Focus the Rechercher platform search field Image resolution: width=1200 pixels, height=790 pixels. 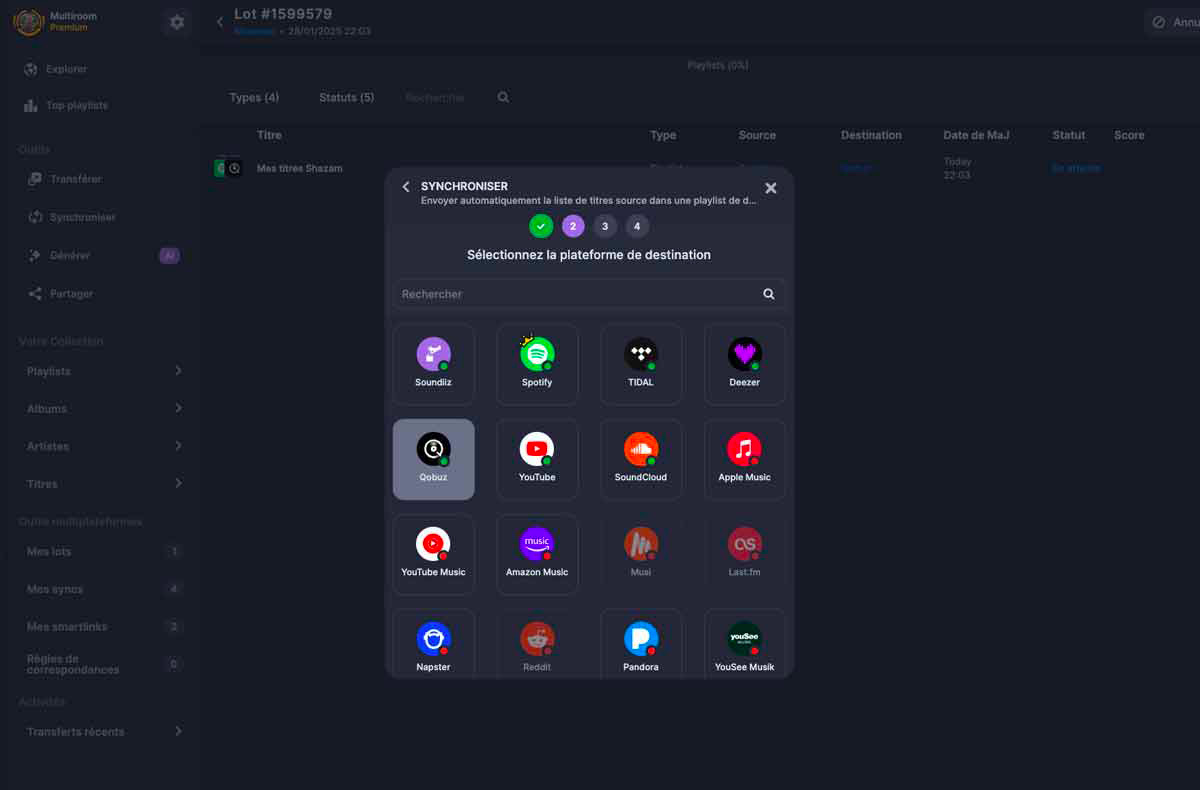[x=589, y=294]
